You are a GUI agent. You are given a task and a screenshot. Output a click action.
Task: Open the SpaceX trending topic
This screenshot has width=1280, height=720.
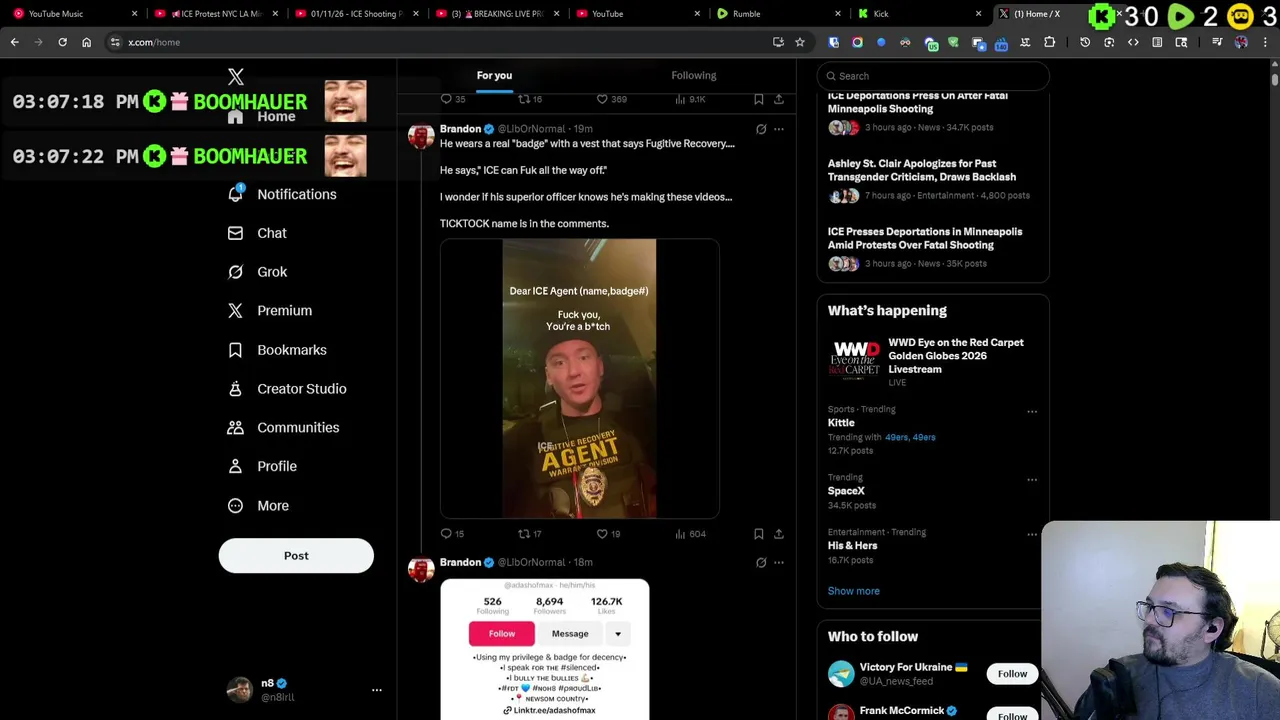[x=846, y=491]
